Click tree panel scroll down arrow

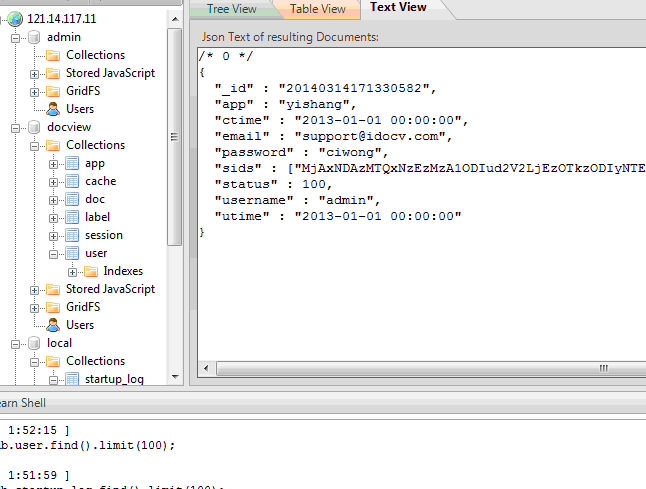pos(175,377)
